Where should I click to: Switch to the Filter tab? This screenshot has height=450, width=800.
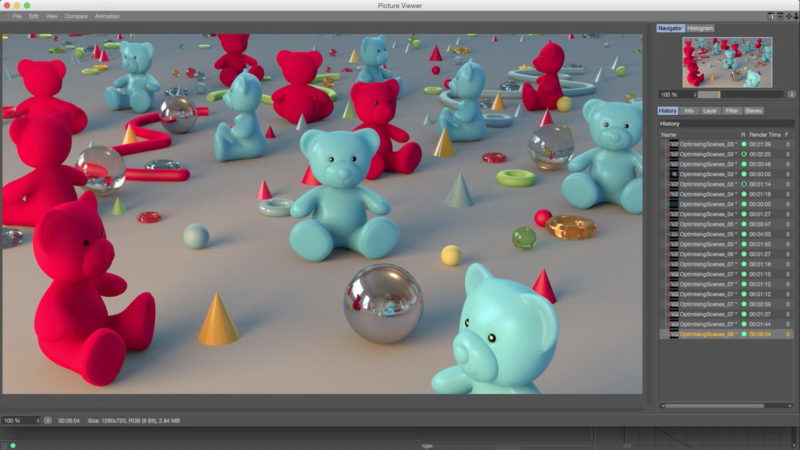(731, 110)
